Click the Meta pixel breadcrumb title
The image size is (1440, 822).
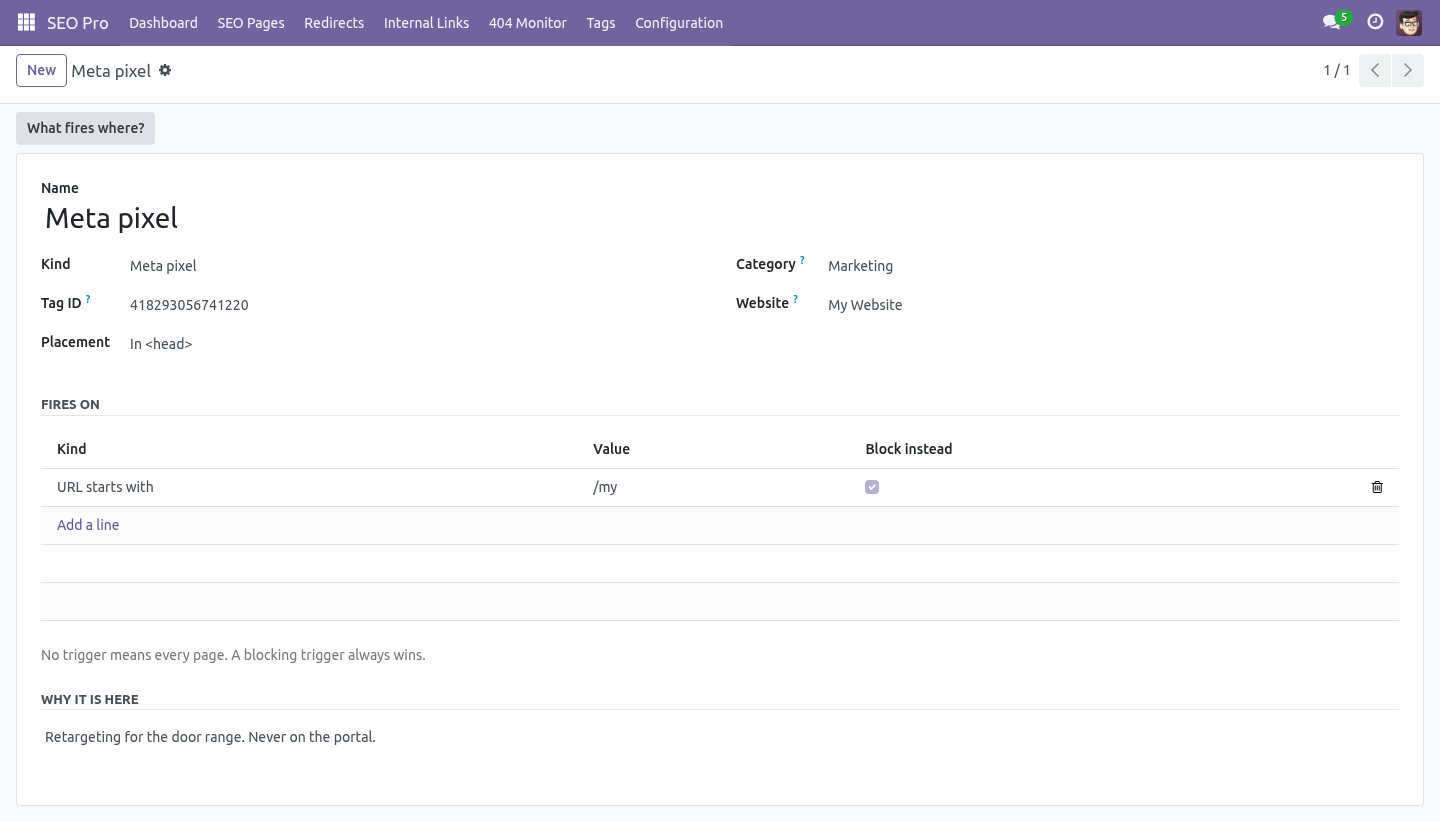point(111,71)
